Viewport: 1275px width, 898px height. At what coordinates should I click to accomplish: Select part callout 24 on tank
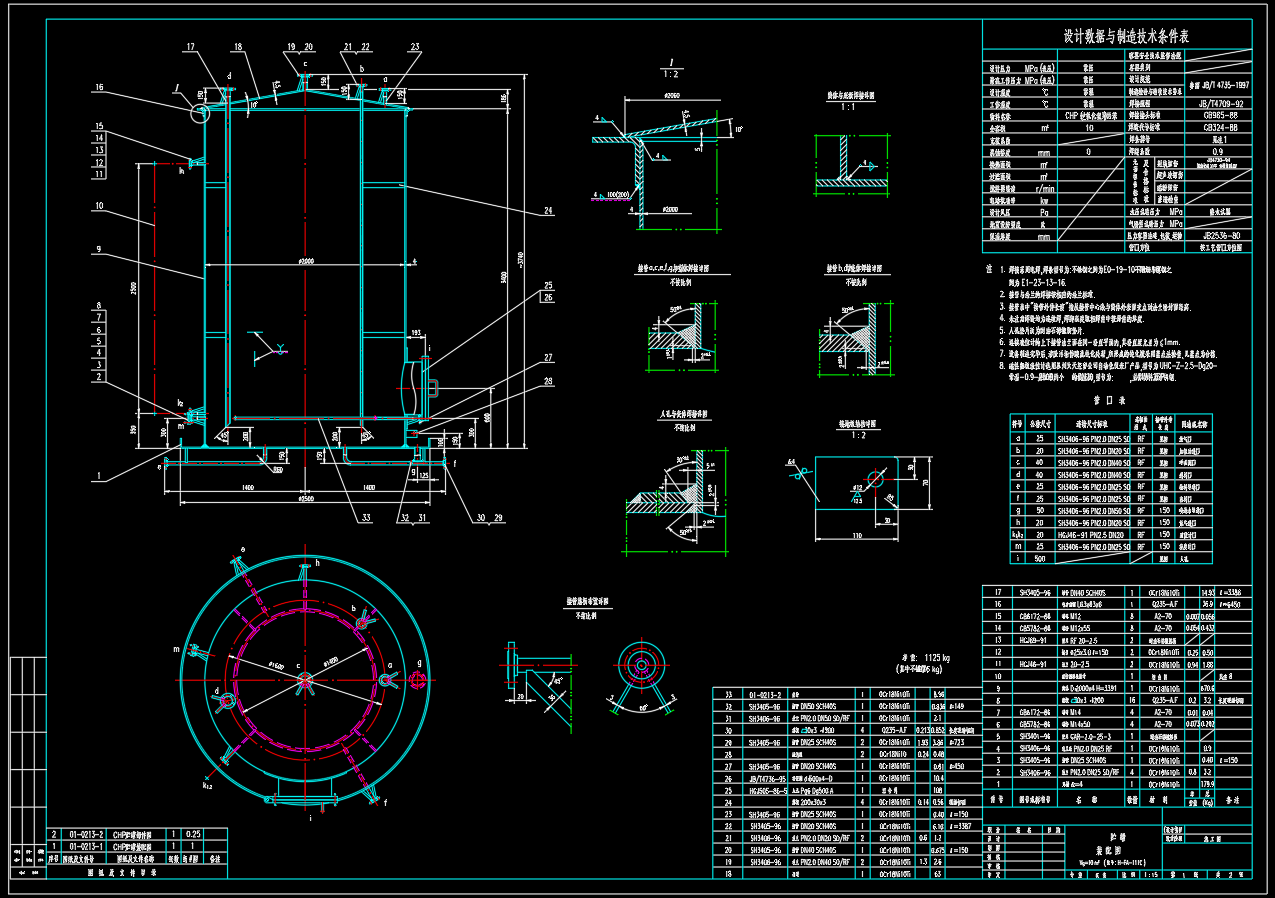click(548, 210)
